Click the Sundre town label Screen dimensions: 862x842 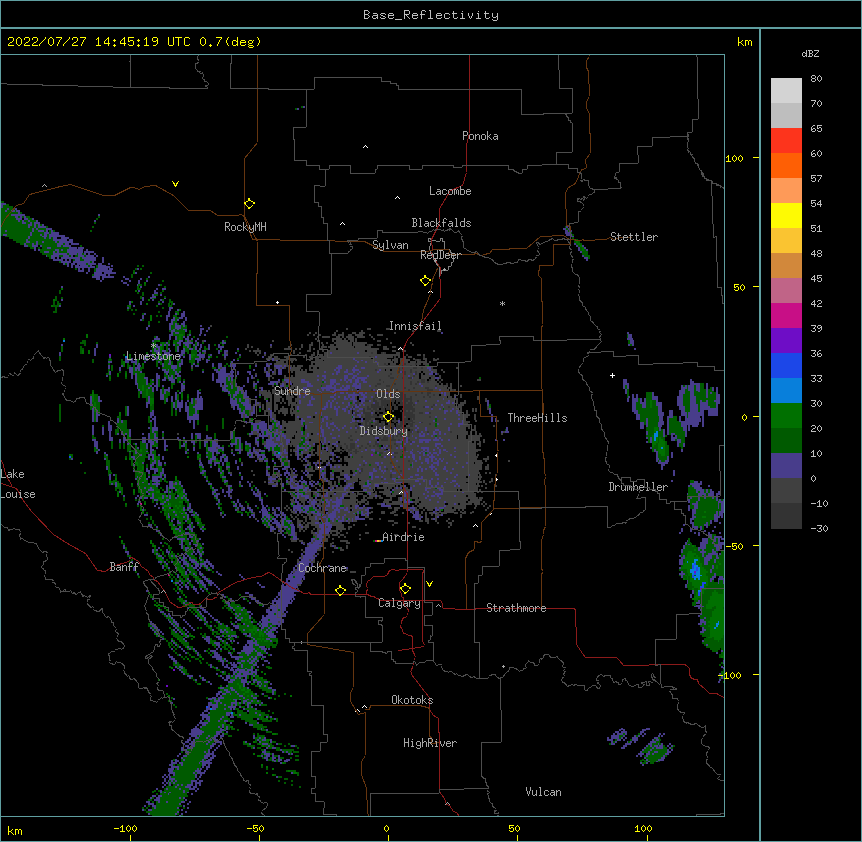click(x=292, y=391)
